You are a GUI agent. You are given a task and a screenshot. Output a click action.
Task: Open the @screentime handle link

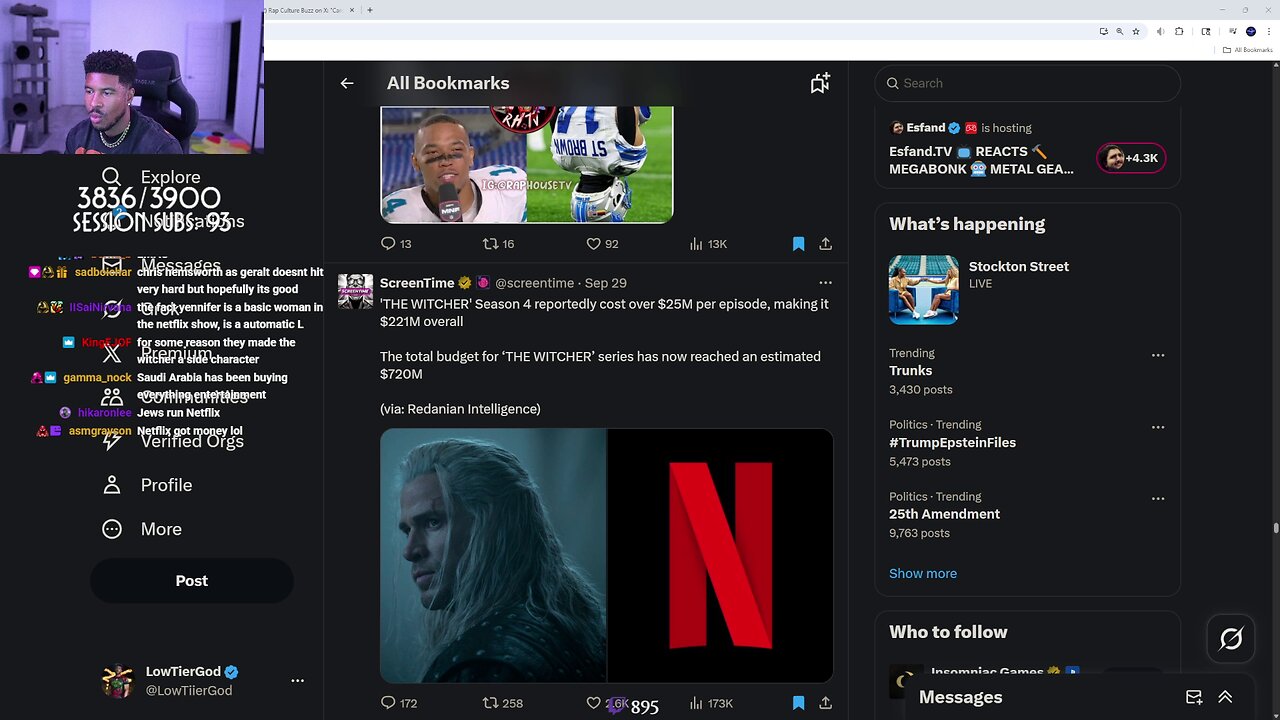(534, 283)
